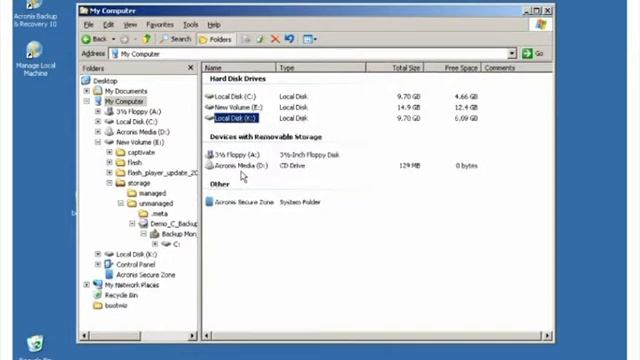The height and width of the screenshot is (360, 640).
Task: Click the Address bar field
Action: tap(309, 54)
